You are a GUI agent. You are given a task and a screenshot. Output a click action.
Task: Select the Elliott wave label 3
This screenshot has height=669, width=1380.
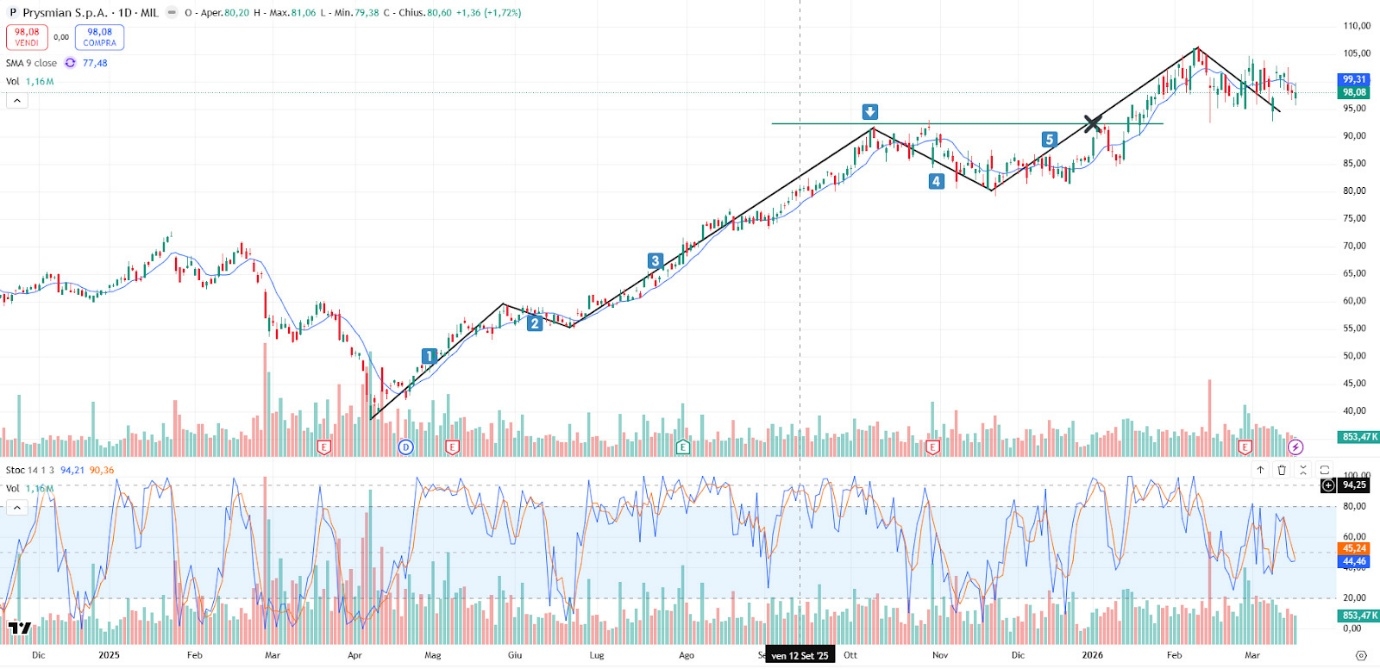point(655,261)
